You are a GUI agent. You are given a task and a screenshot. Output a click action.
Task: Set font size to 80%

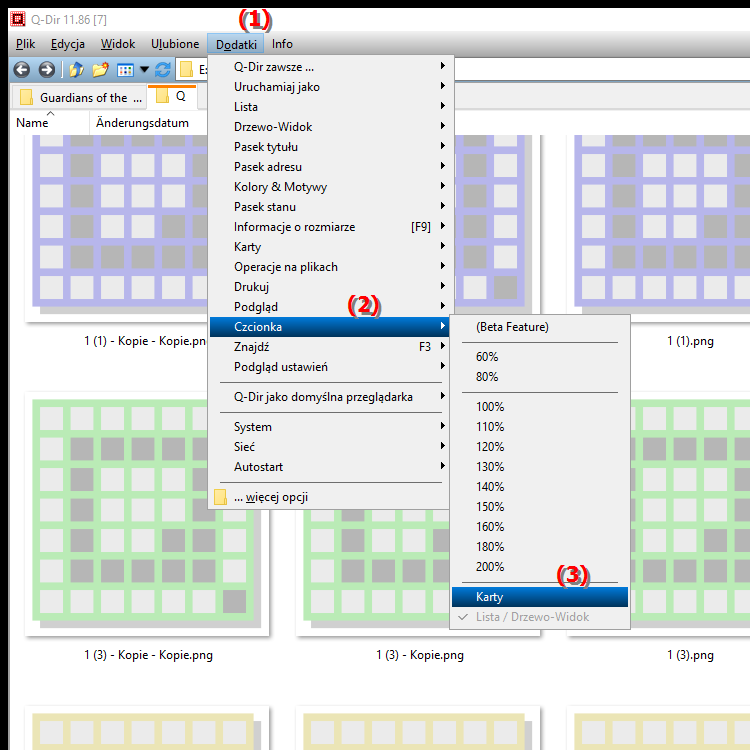(540, 377)
